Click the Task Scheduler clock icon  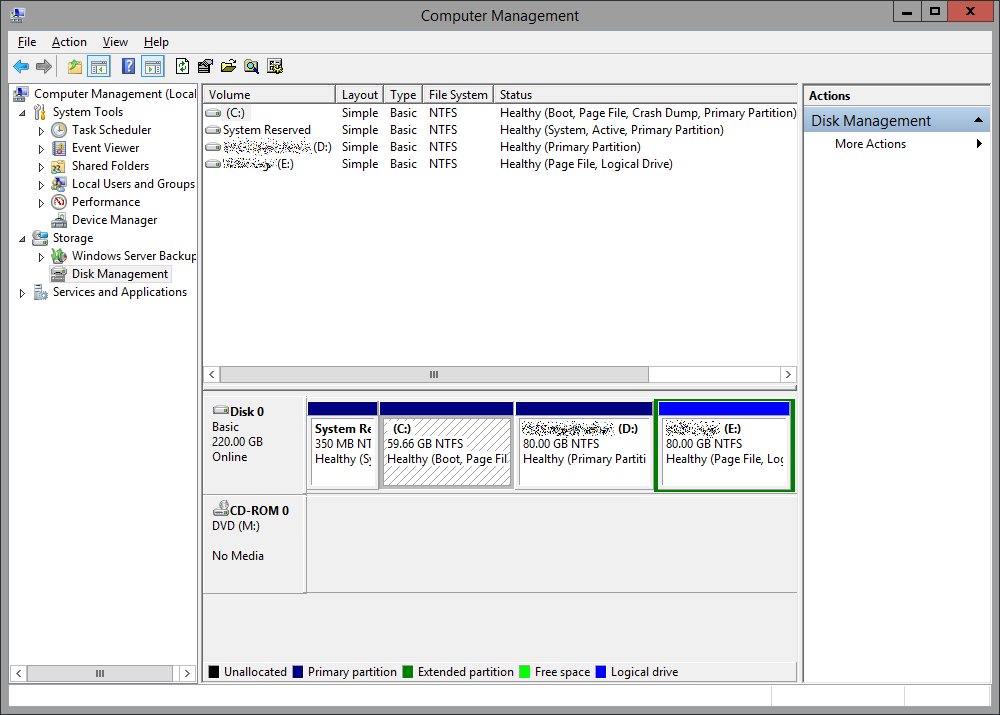pyautogui.click(x=59, y=130)
